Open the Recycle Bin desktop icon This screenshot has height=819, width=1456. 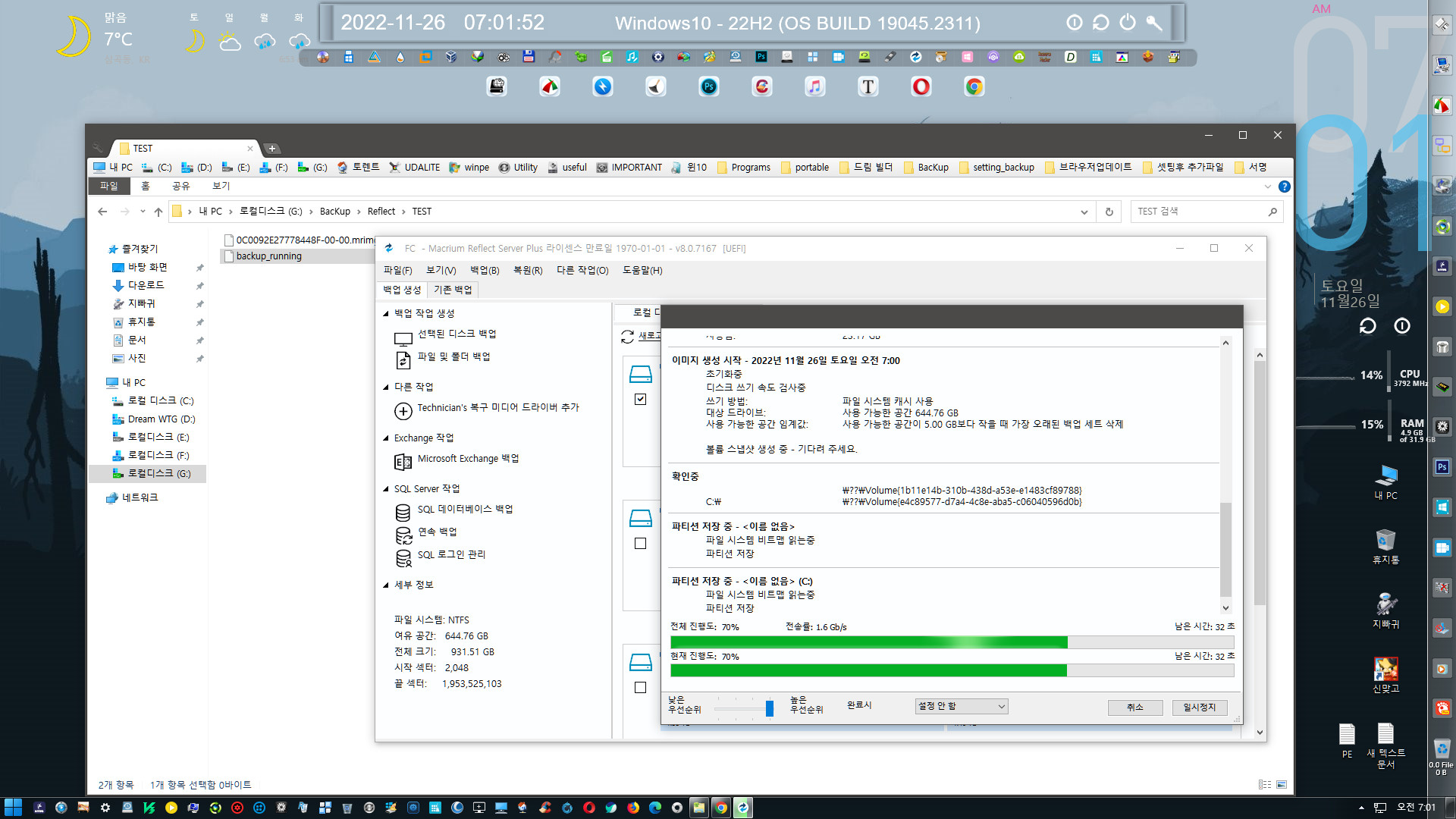(x=1385, y=547)
